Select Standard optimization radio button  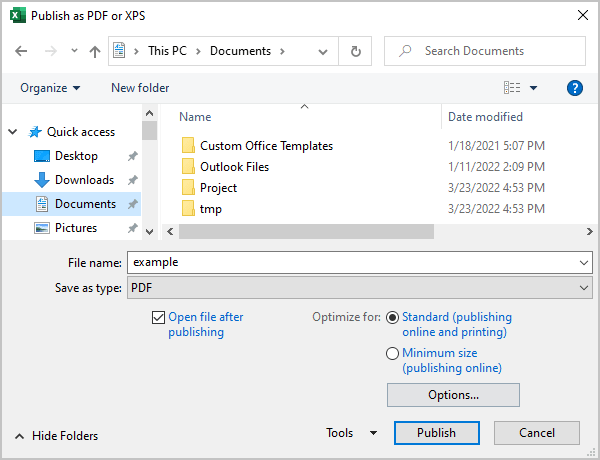tap(392, 317)
